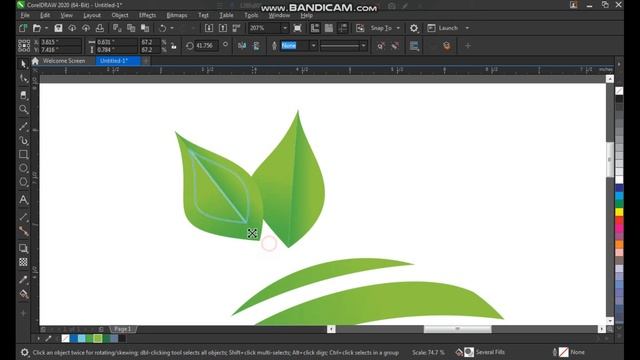Viewport: 640px width, 360px height.
Task: Click the horizontal scrollbar thumb
Action: point(457,329)
